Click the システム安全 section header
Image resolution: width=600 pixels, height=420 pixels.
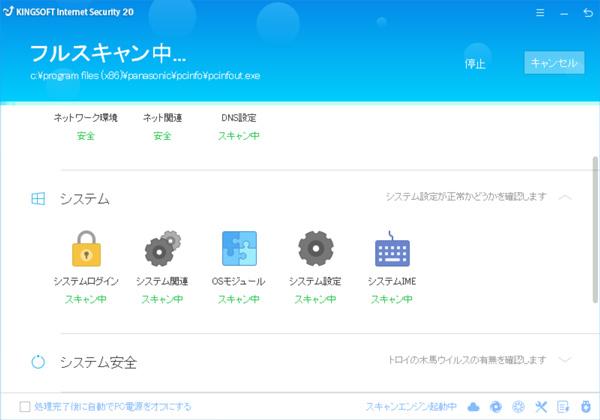click(98, 361)
